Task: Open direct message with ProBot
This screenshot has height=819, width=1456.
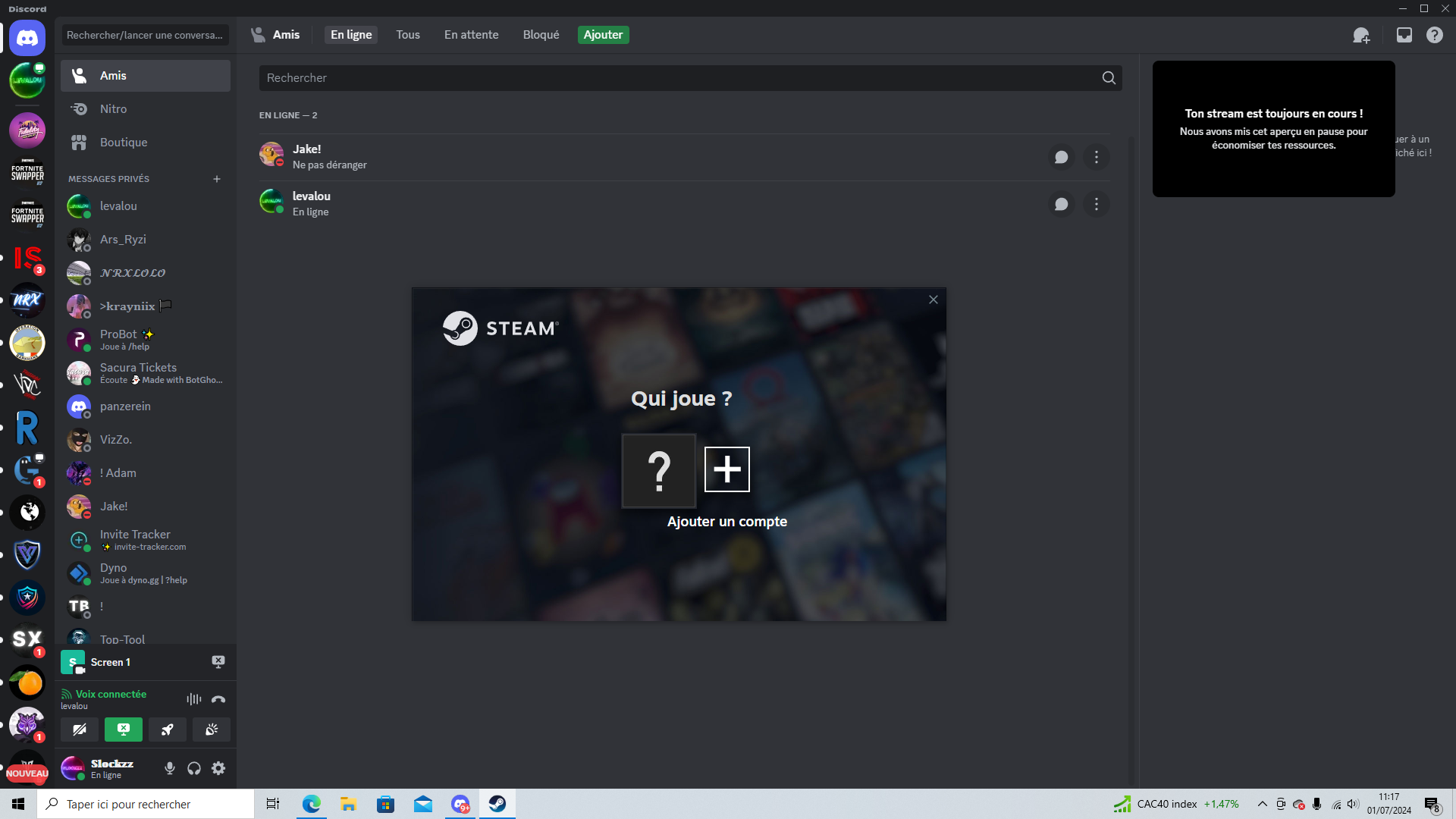Action: coord(146,340)
